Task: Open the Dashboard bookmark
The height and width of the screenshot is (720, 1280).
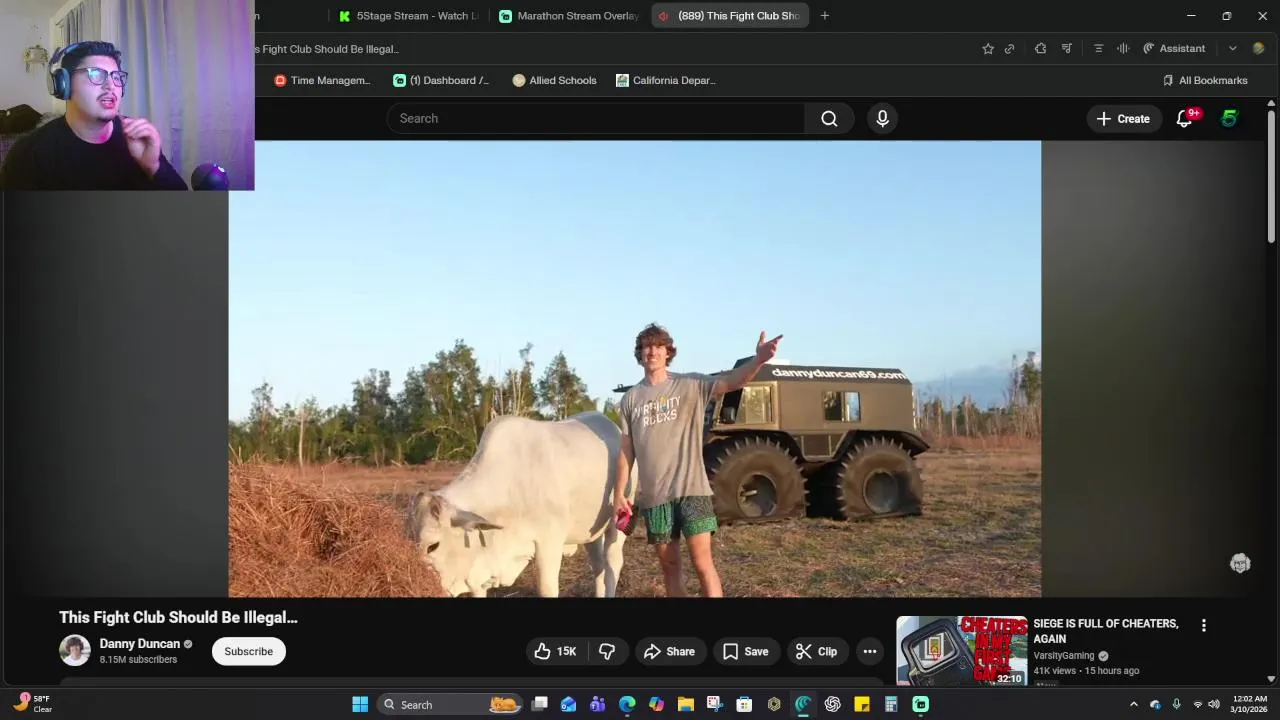Action: coord(441,80)
